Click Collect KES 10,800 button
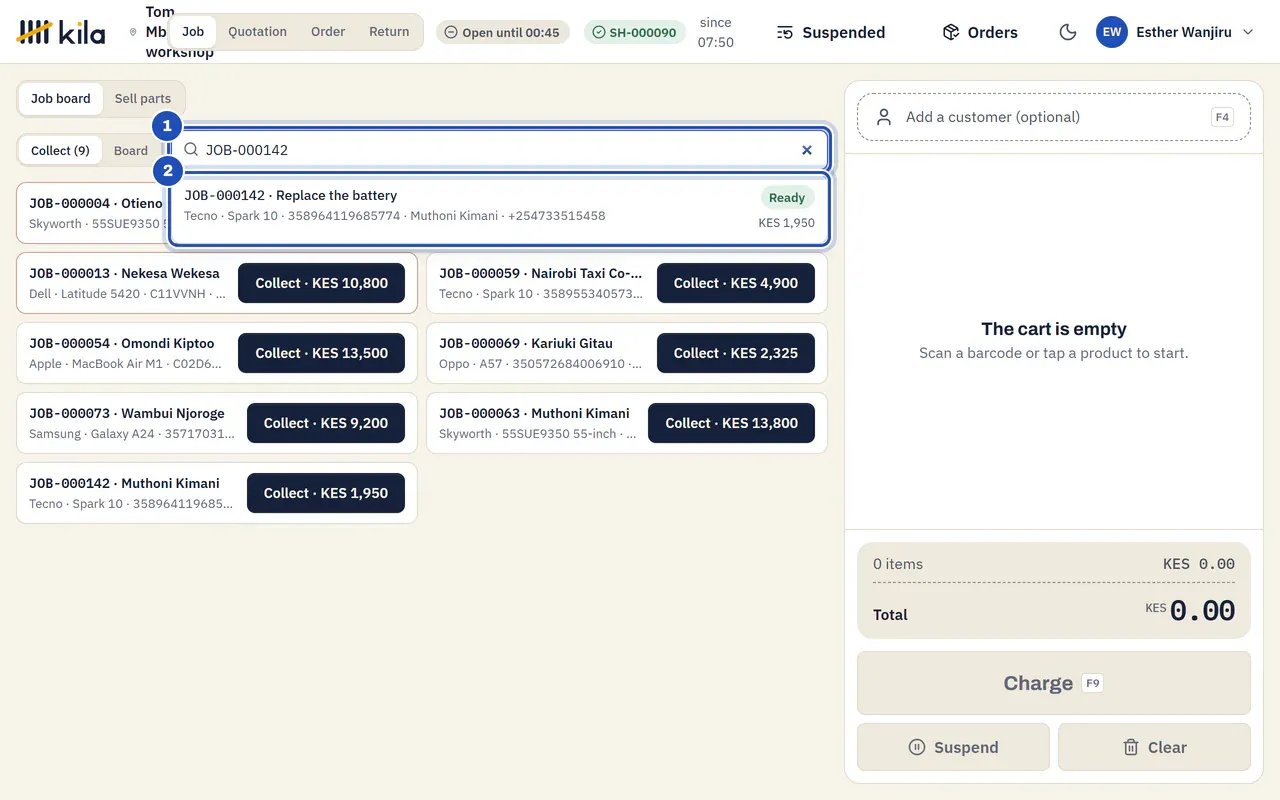The width and height of the screenshot is (1280, 800). point(321,283)
